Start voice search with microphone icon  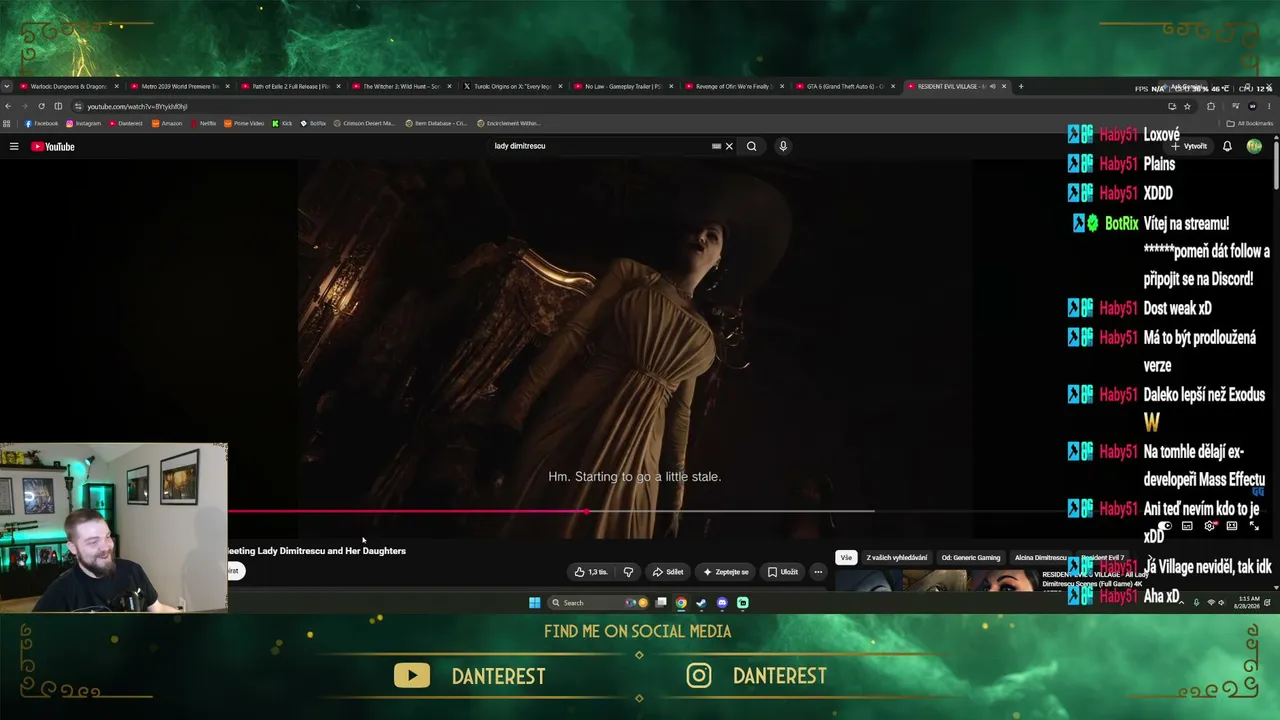tap(783, 146)
